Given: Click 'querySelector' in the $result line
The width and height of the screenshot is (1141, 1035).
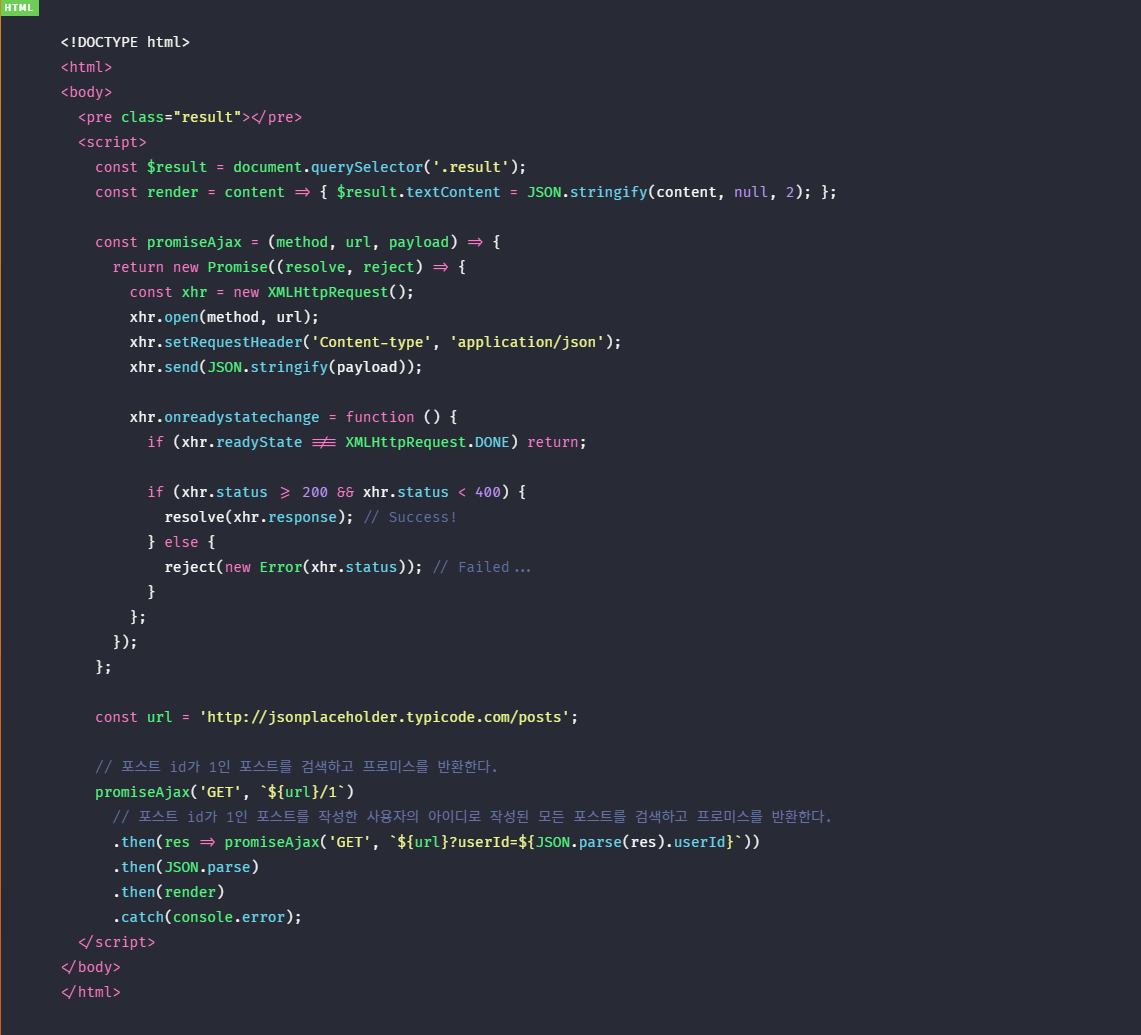Looking at the screenshot, I should pyautogui.click(x=367, y=167).
